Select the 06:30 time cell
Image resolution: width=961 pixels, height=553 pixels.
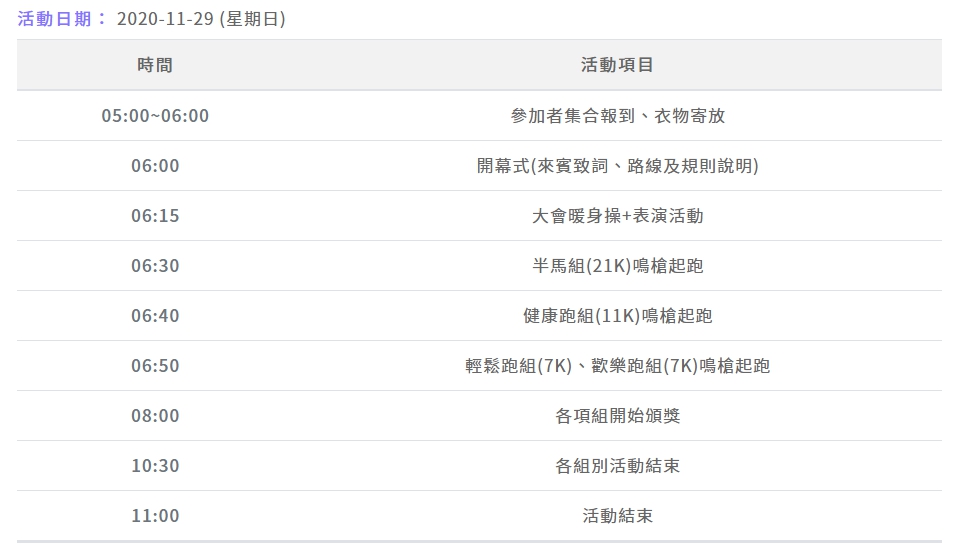pos(155,265)
